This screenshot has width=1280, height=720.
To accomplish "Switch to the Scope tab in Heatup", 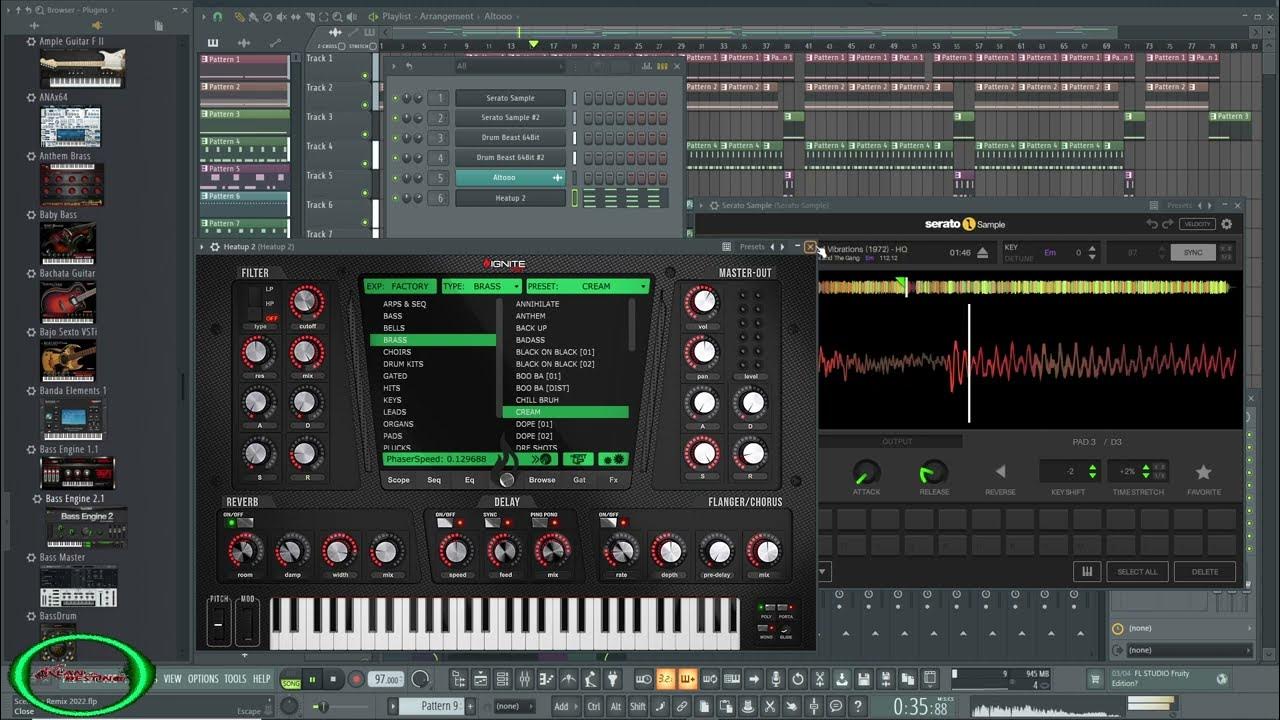I will coord(398,480).
